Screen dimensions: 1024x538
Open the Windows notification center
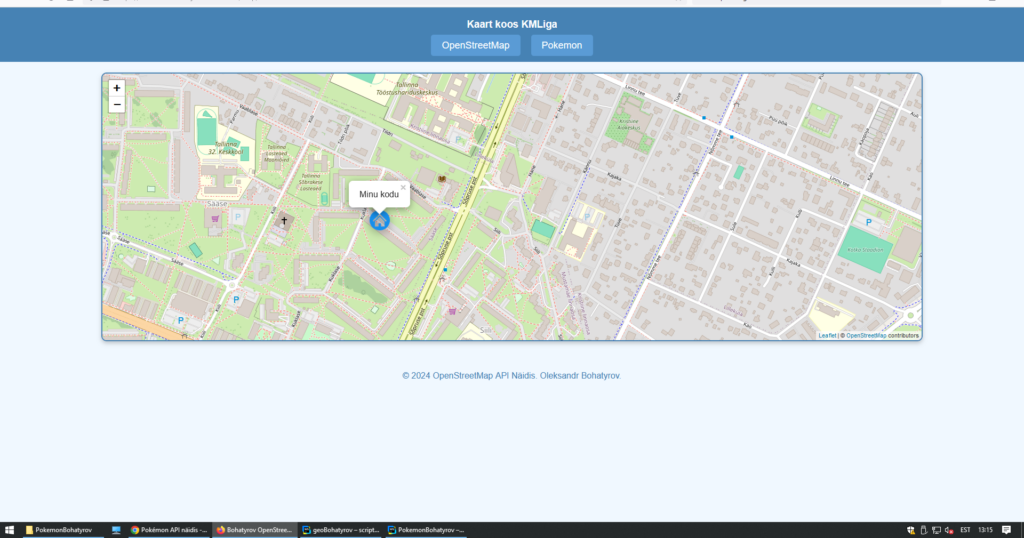point(1006,530)
